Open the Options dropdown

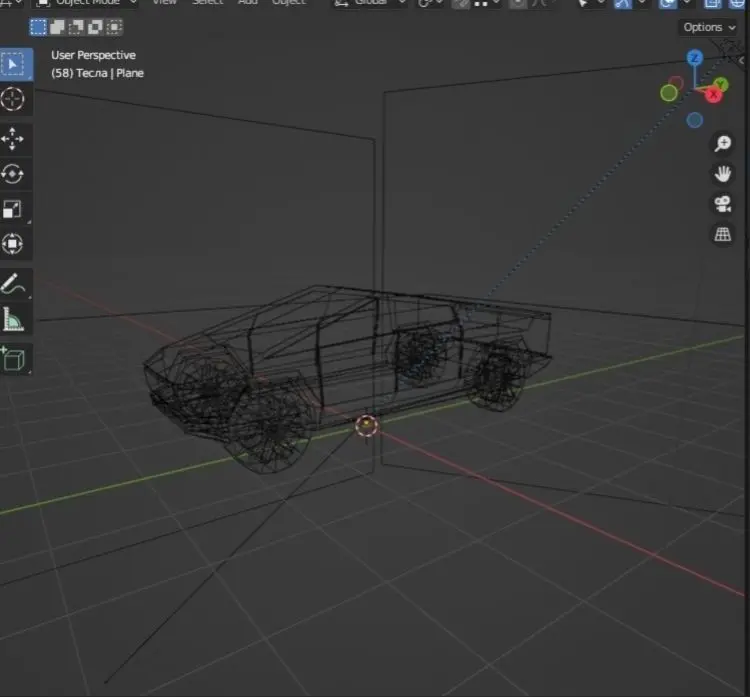click(709, 27)
